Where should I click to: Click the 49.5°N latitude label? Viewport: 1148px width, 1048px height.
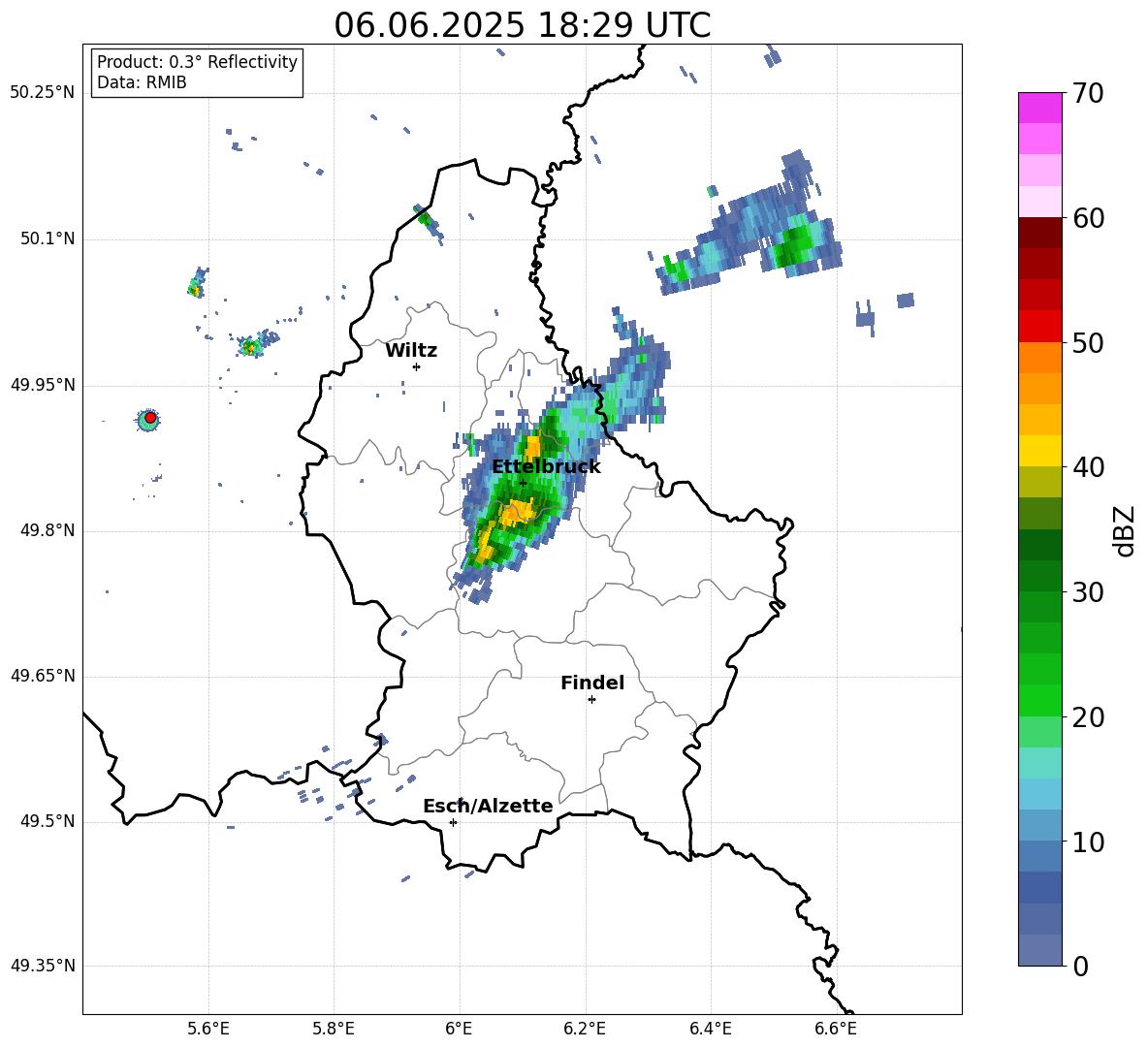48,821
